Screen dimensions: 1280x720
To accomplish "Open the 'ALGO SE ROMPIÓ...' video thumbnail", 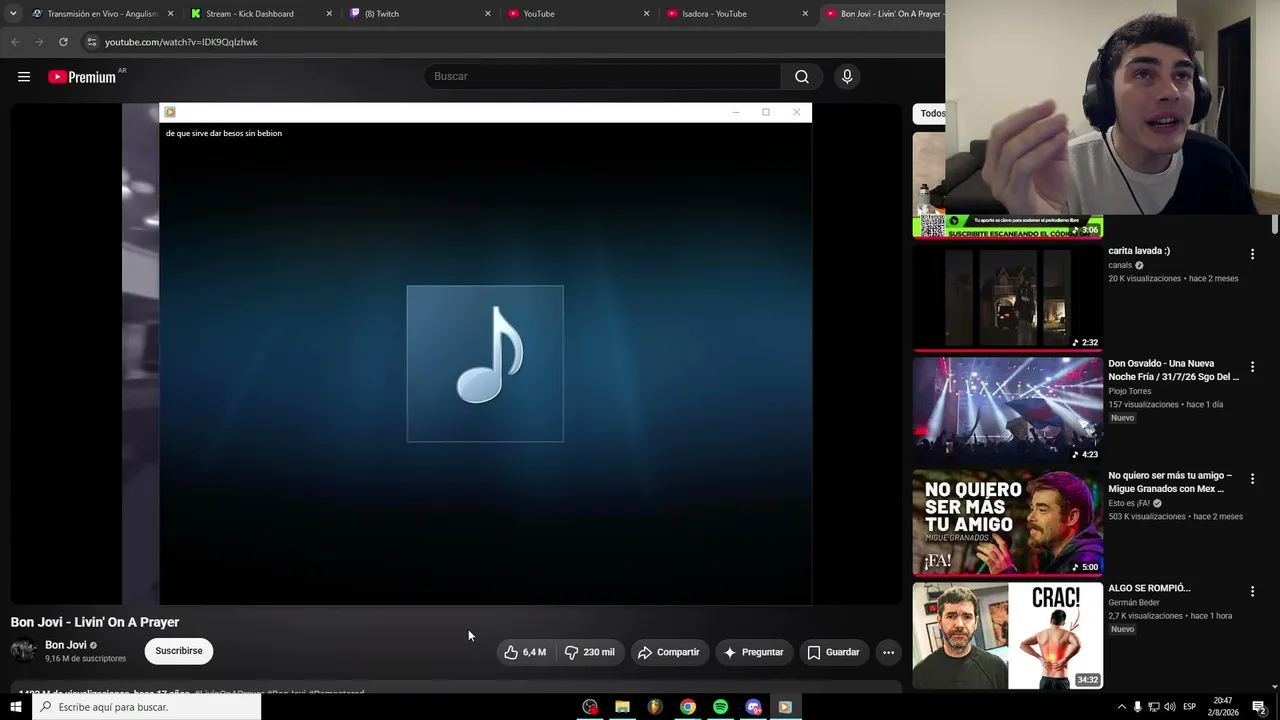I will click(x=1008, y=635).
